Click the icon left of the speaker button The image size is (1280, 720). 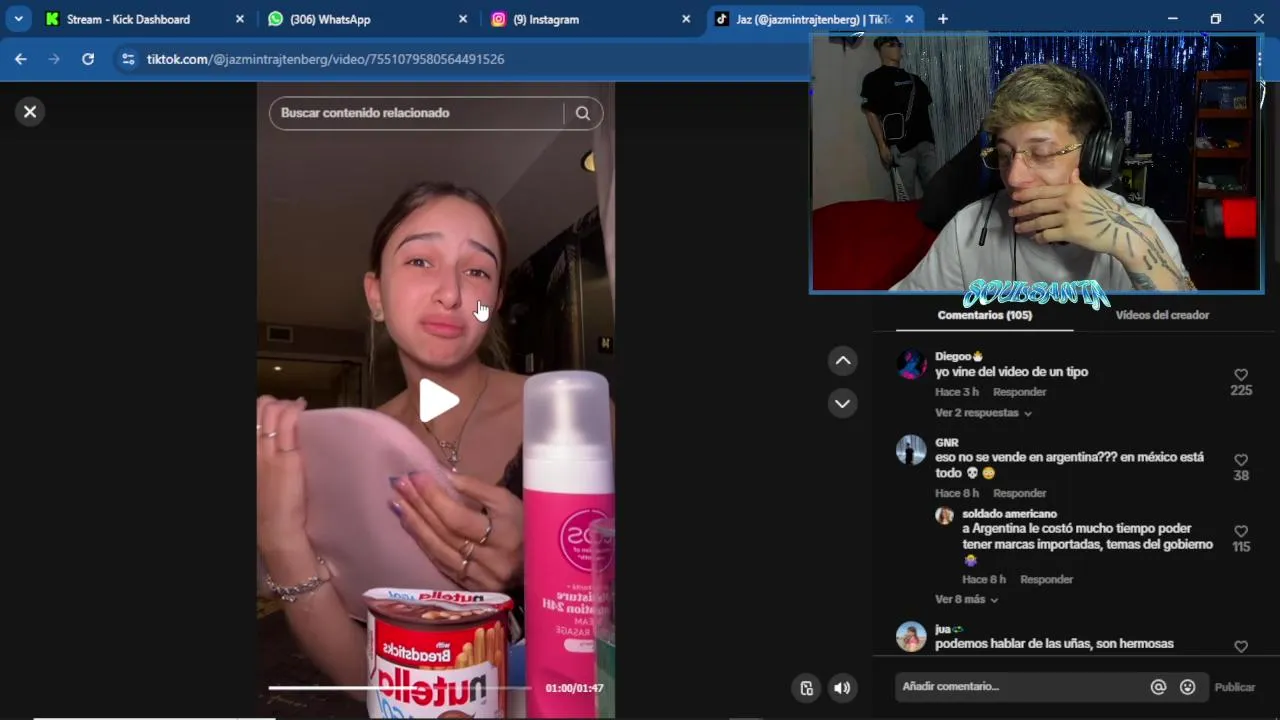click(x=807, y=688)
